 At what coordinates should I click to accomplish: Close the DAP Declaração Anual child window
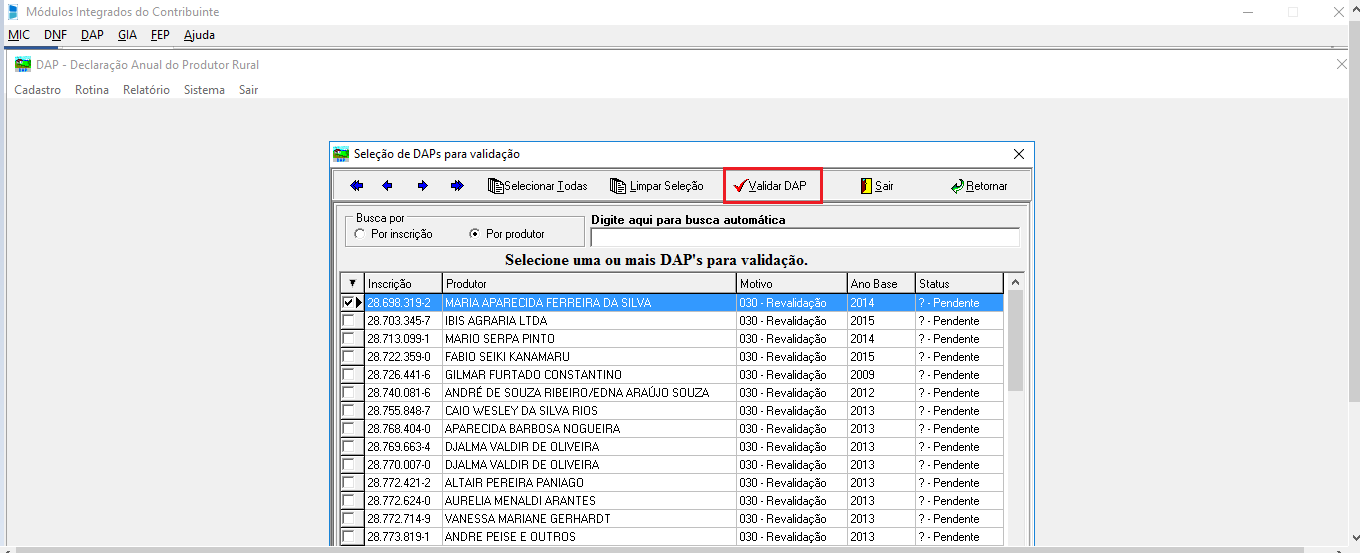coord(1342,65)
